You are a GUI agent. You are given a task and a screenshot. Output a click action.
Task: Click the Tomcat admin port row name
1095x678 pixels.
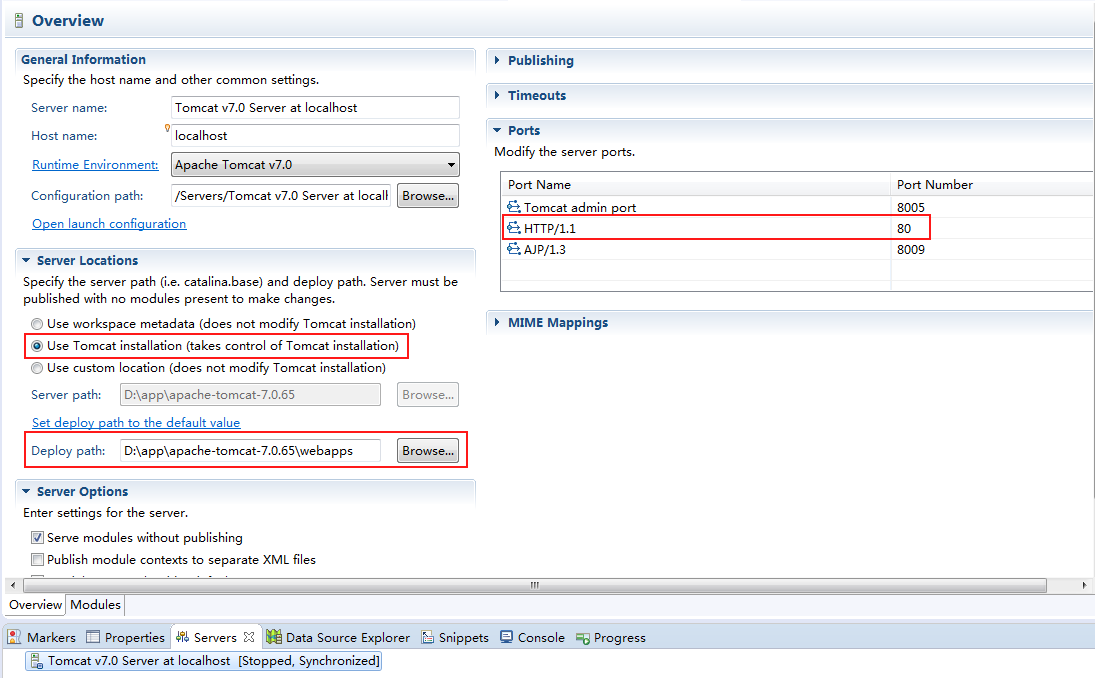tap(580, 207)
